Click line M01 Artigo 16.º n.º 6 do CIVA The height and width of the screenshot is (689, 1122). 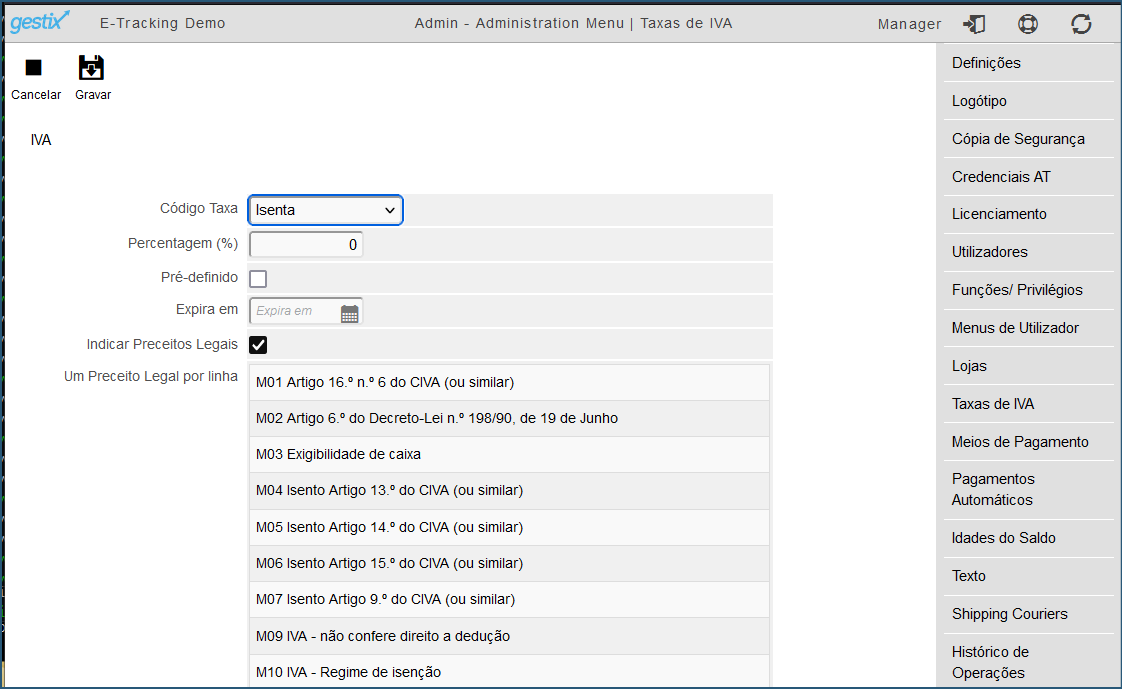[x=509, y=382]
